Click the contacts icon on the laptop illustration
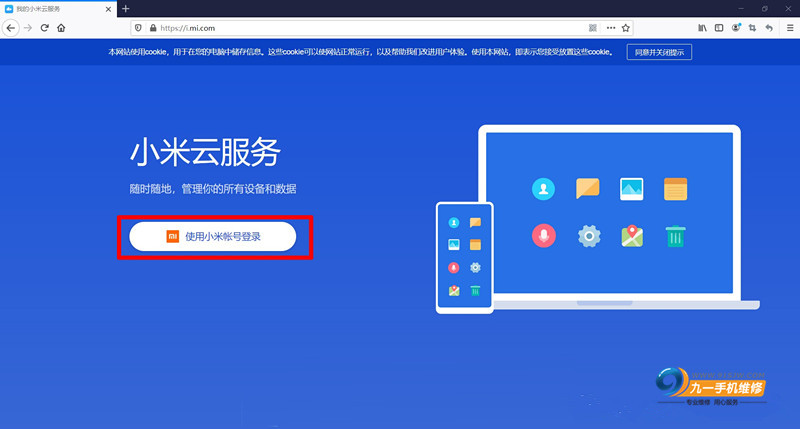The image size is (800, 429). [x=543, y=189]
